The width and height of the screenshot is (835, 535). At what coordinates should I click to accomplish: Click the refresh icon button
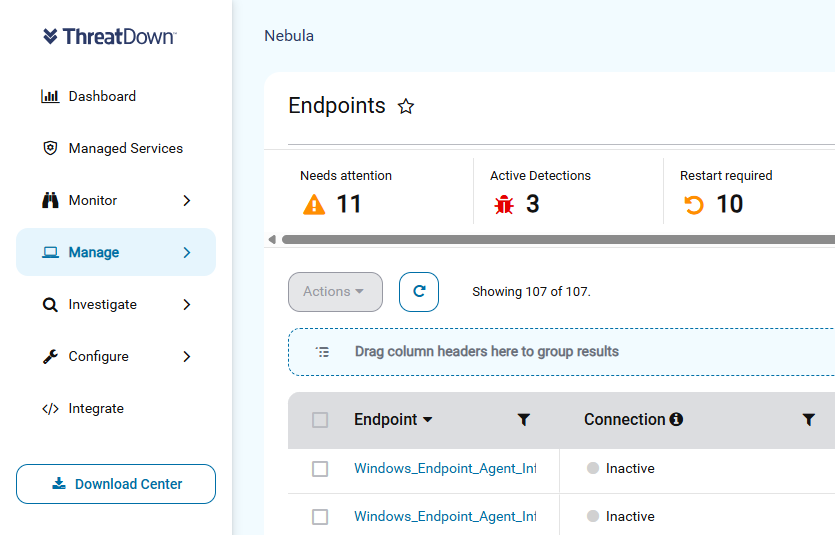coord(419,292)
